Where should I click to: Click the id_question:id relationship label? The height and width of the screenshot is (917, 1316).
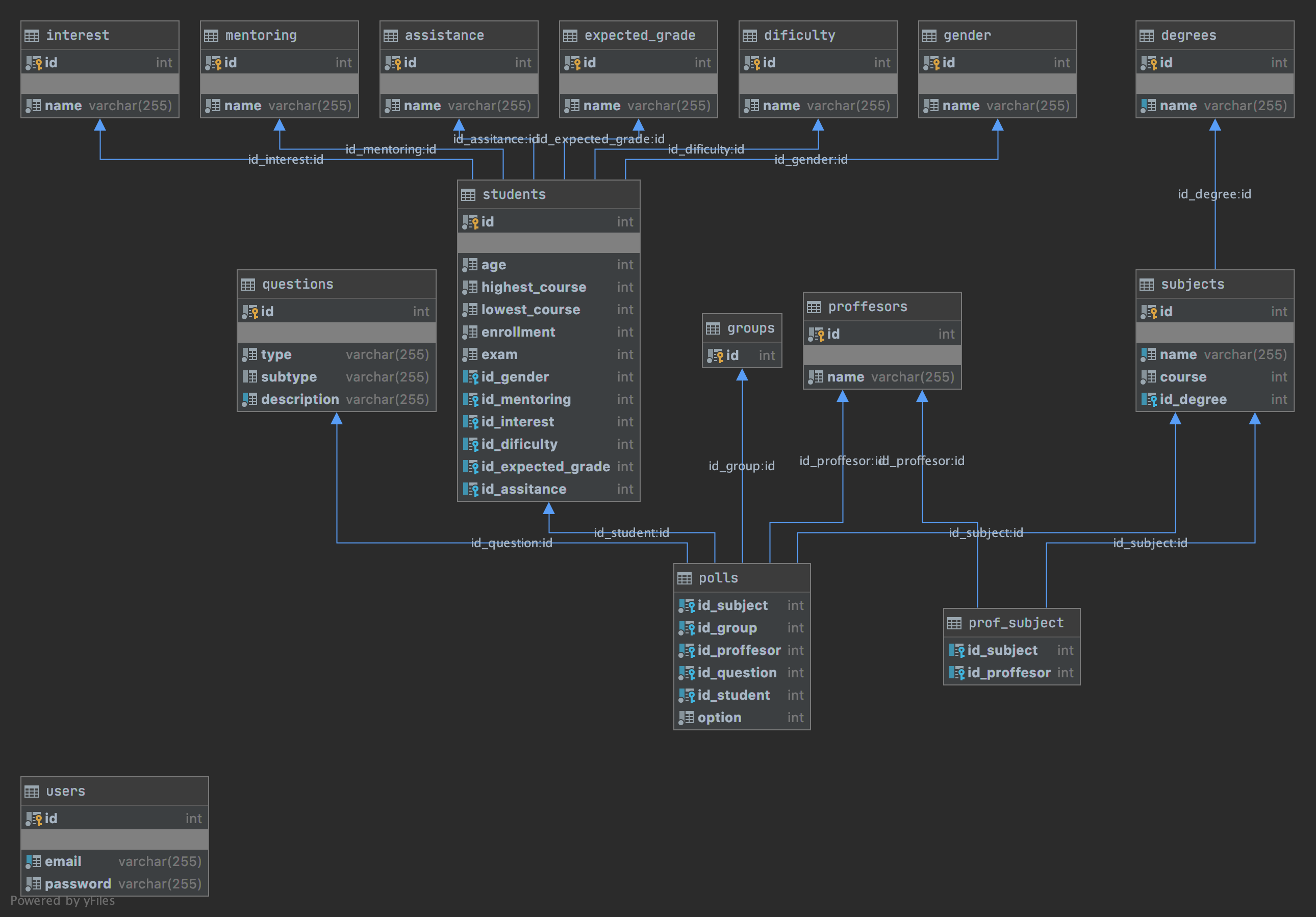pyautogui.click(x=511, y=543)
